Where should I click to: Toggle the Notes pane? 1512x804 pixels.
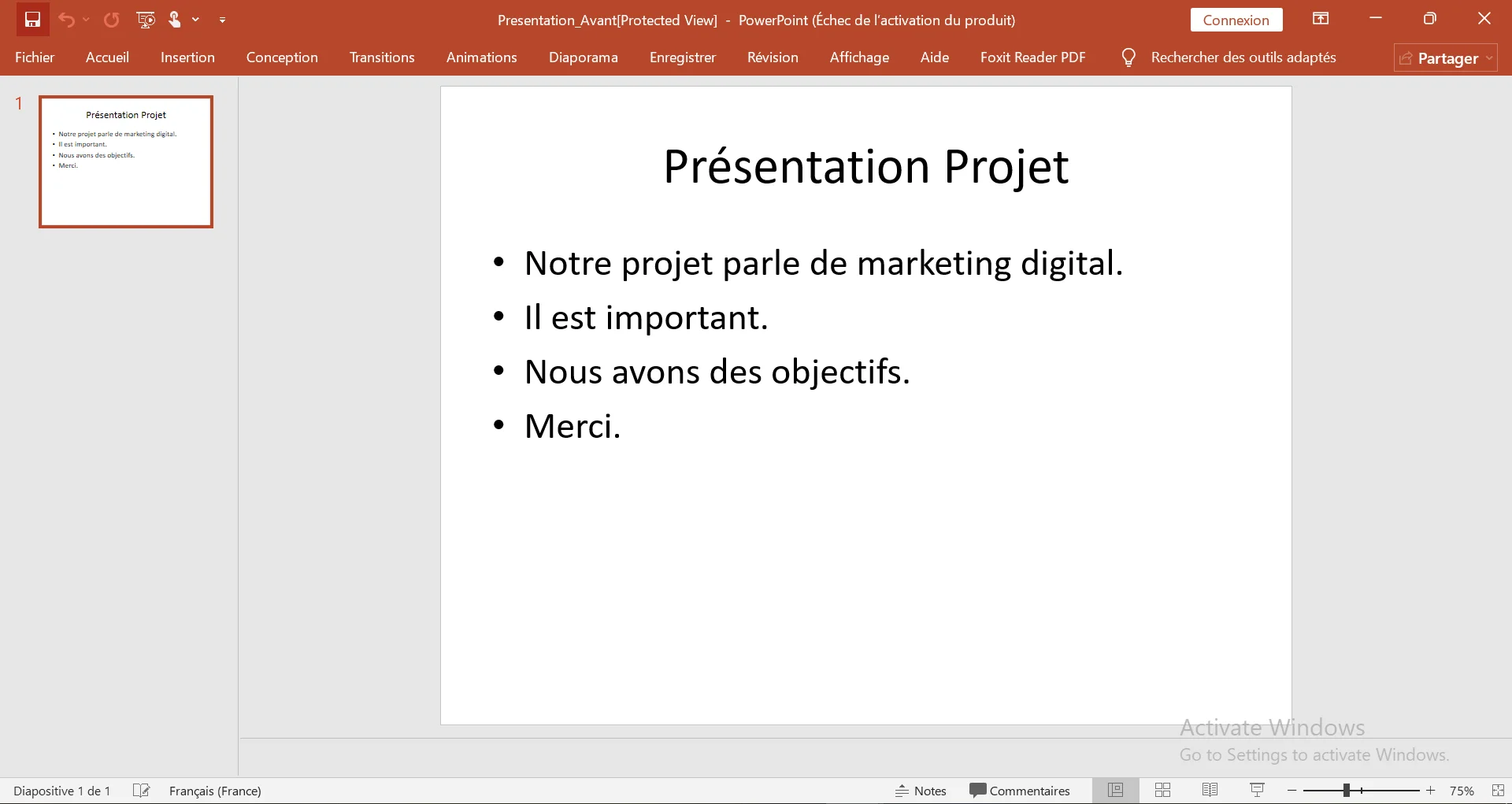(x=921, y=791)
